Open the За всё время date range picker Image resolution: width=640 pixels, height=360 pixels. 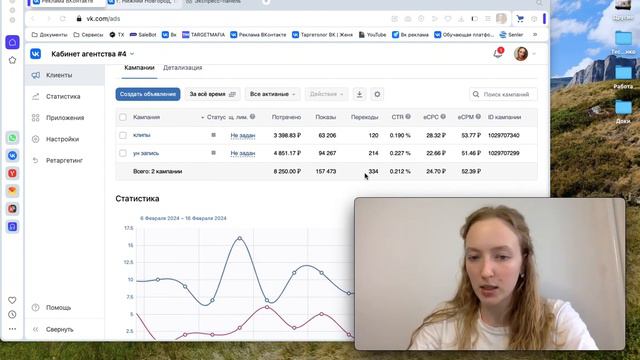[x=212, y=94]
